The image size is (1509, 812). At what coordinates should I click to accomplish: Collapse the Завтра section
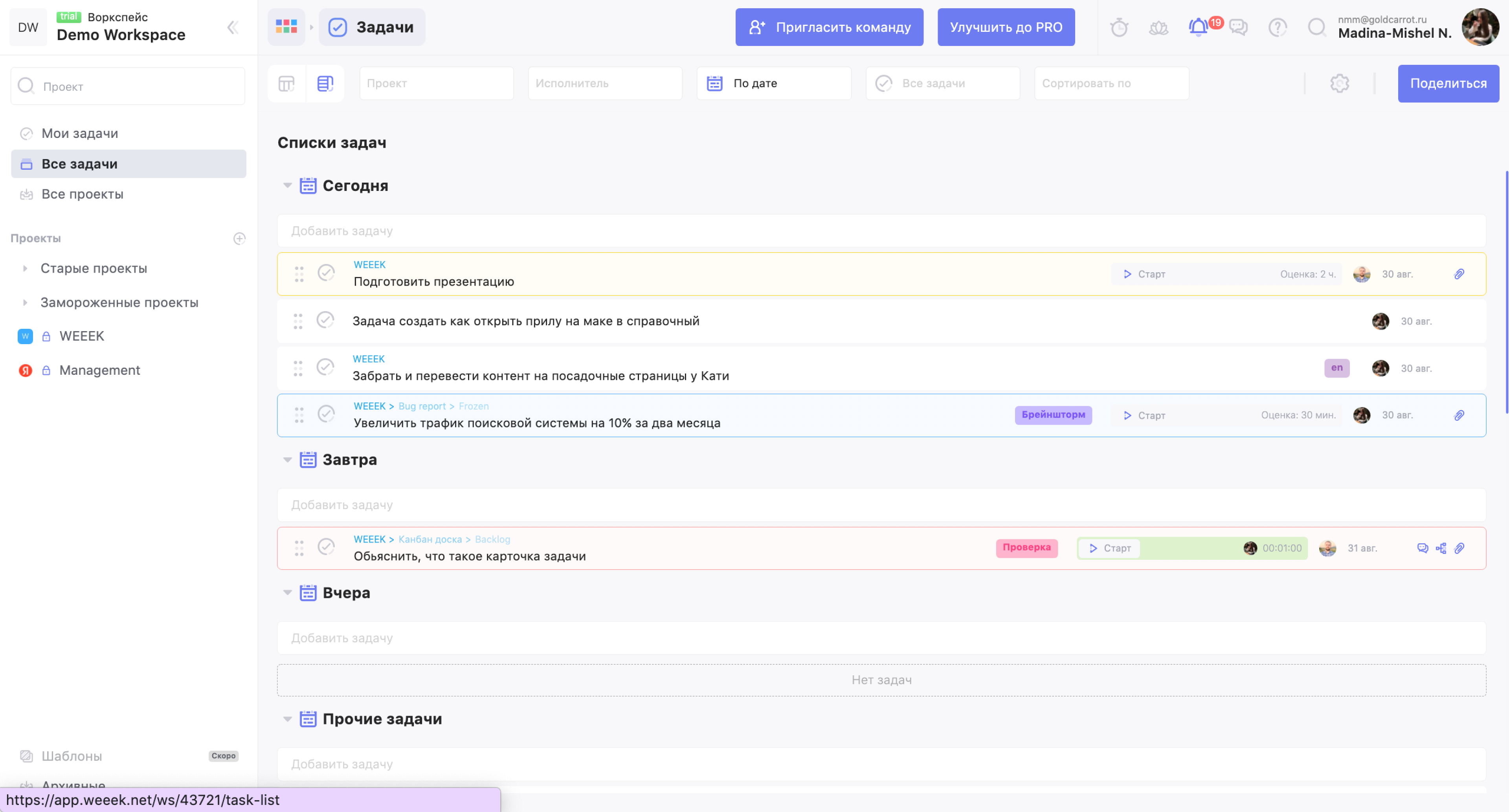coord(287,460)
